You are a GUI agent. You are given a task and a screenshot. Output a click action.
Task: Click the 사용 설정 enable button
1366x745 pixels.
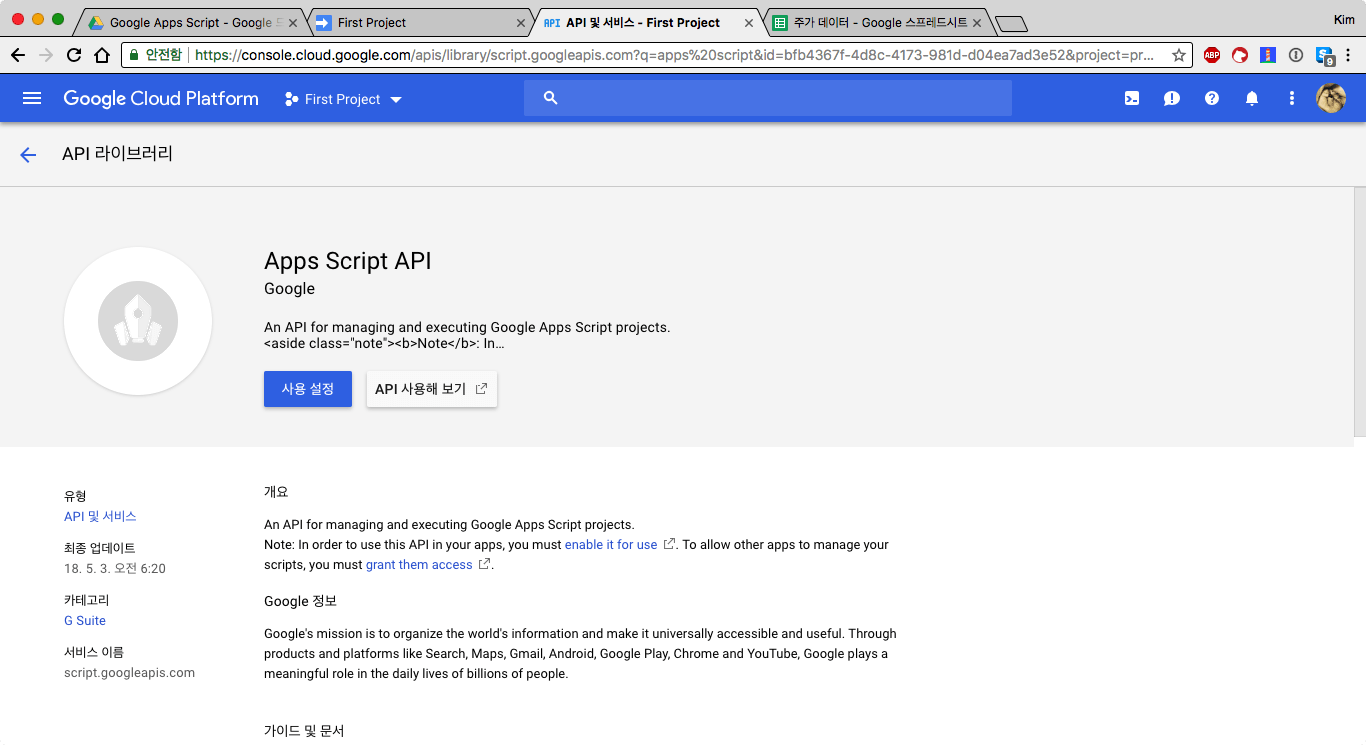308,389
